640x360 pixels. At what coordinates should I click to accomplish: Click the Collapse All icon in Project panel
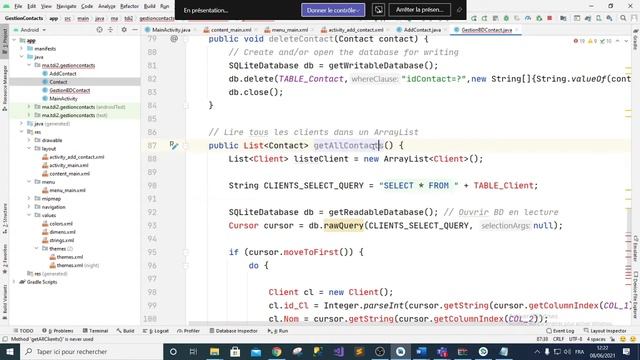click(x=111, y=30)
